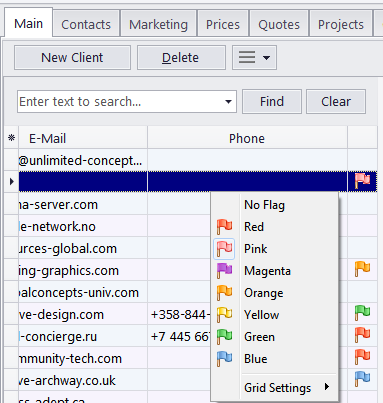Select Magenta flag option
The width and height of the screenshot is (383, 403).
(275, 271)
